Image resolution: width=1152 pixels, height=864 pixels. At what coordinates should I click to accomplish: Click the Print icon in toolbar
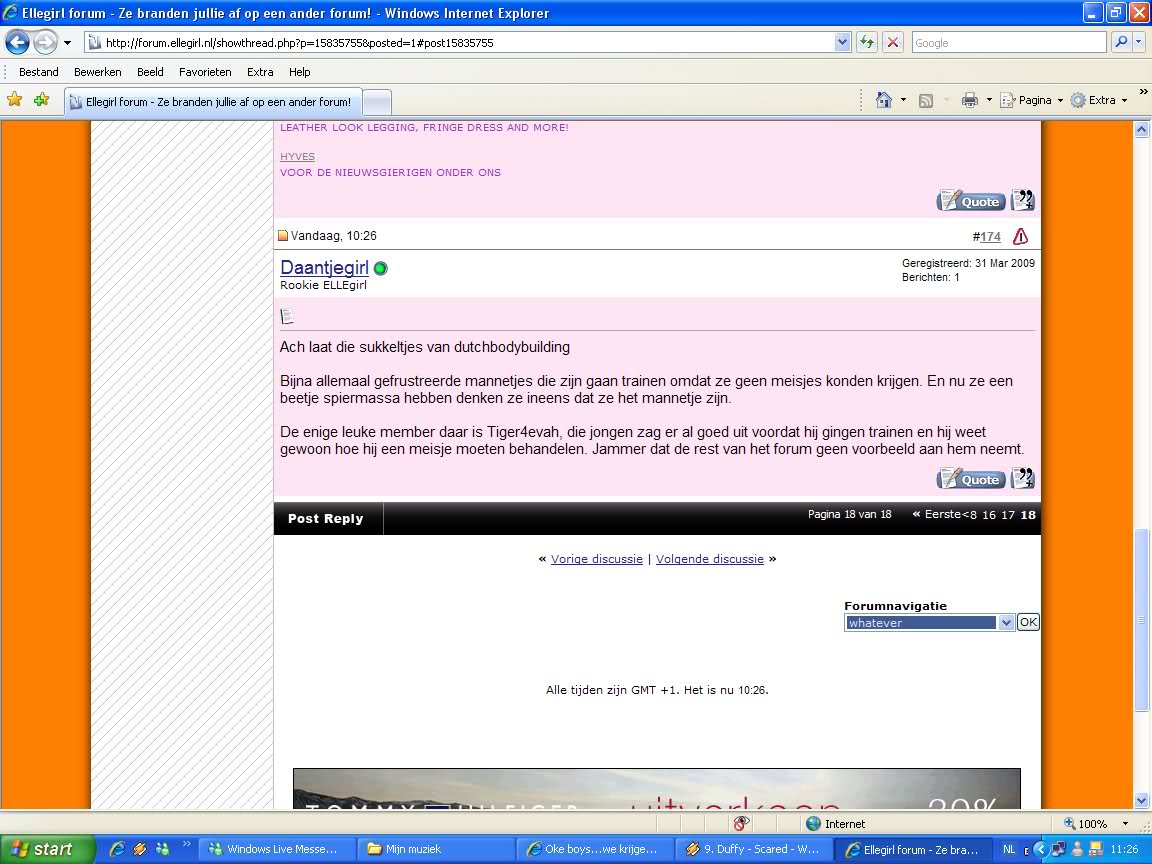click(969, 100)
